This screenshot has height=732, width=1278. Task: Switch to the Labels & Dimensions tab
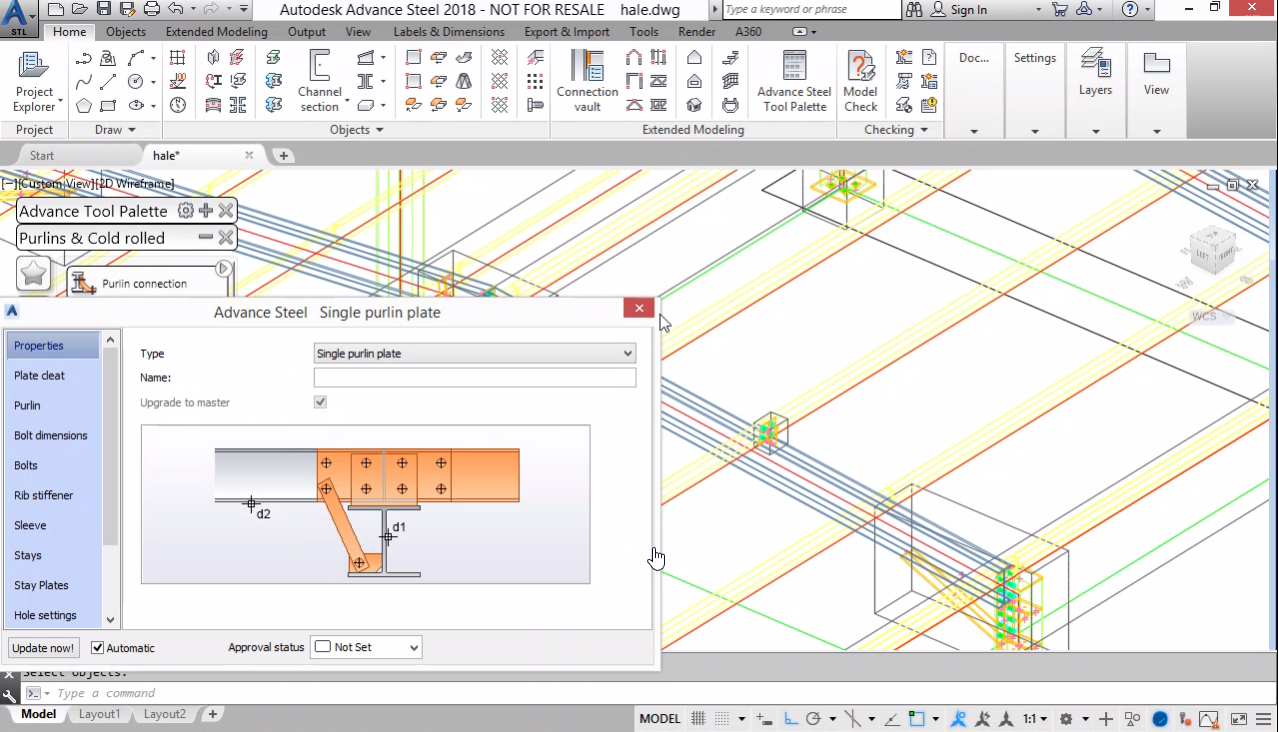coord(449,32)
